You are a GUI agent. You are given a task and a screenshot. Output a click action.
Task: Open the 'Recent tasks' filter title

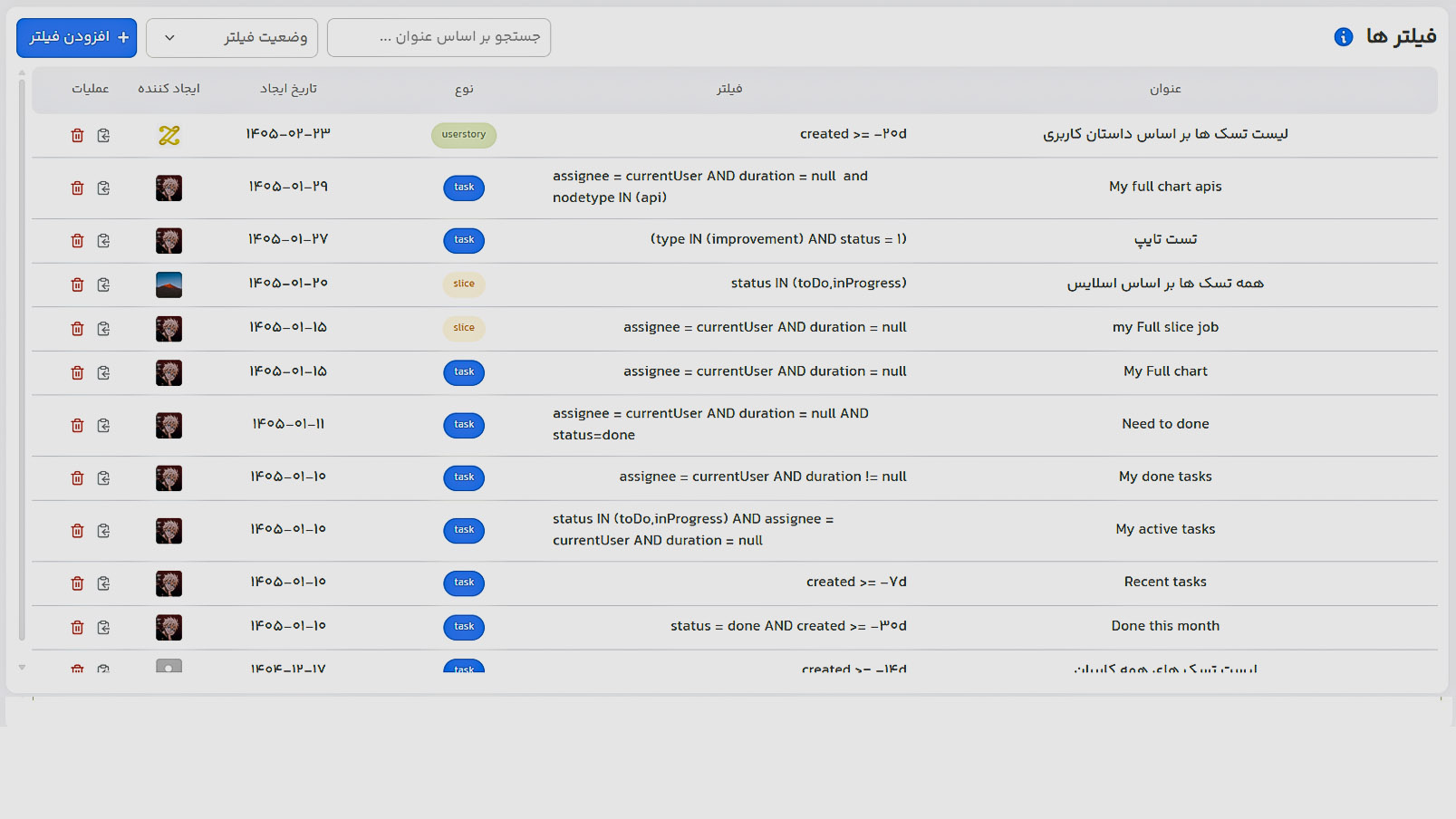tap(1165, 582)
